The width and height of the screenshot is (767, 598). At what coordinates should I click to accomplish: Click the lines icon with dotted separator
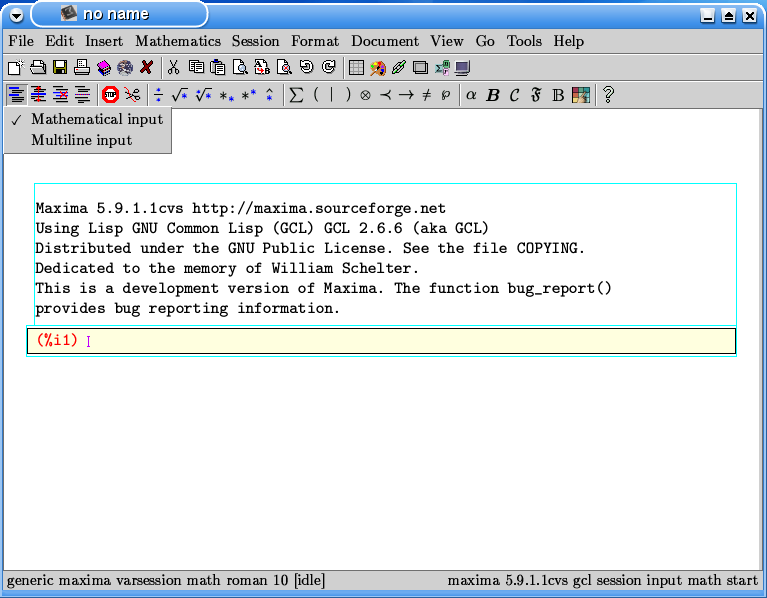pyautogui.click(x=83, y=94)
